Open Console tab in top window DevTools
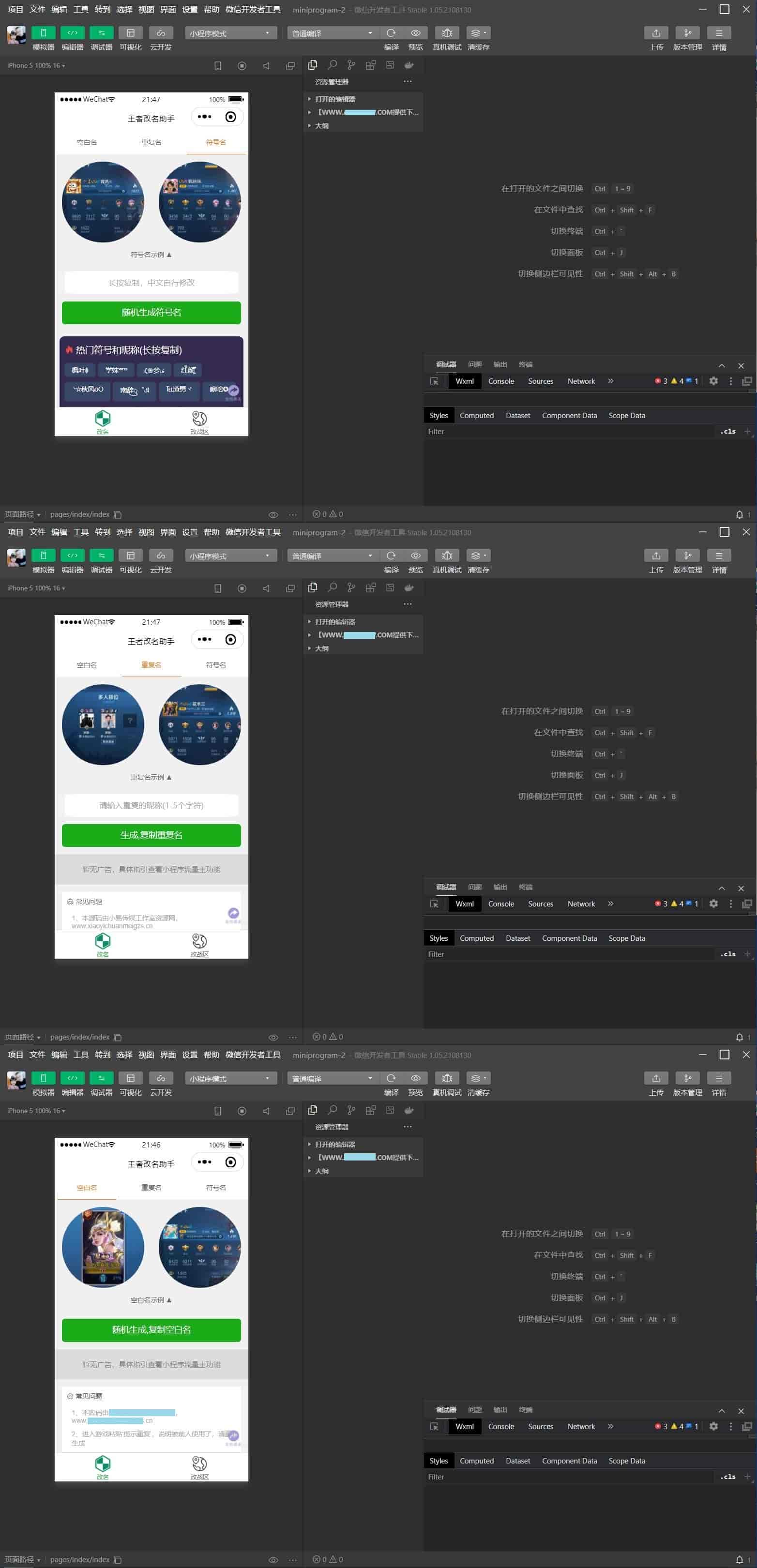 [x=501, y=381]
